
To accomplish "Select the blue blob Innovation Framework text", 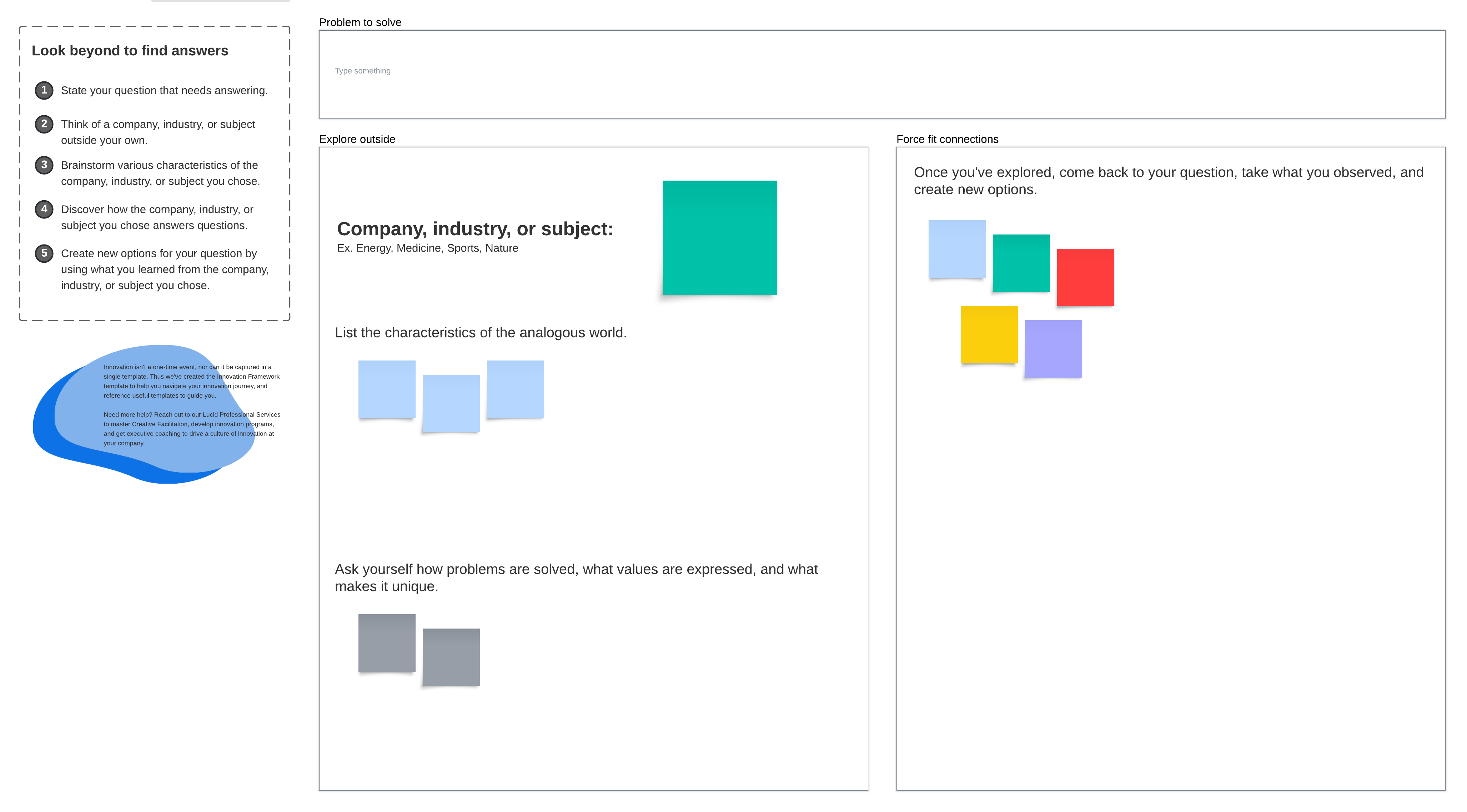I will tap(191, 404).
